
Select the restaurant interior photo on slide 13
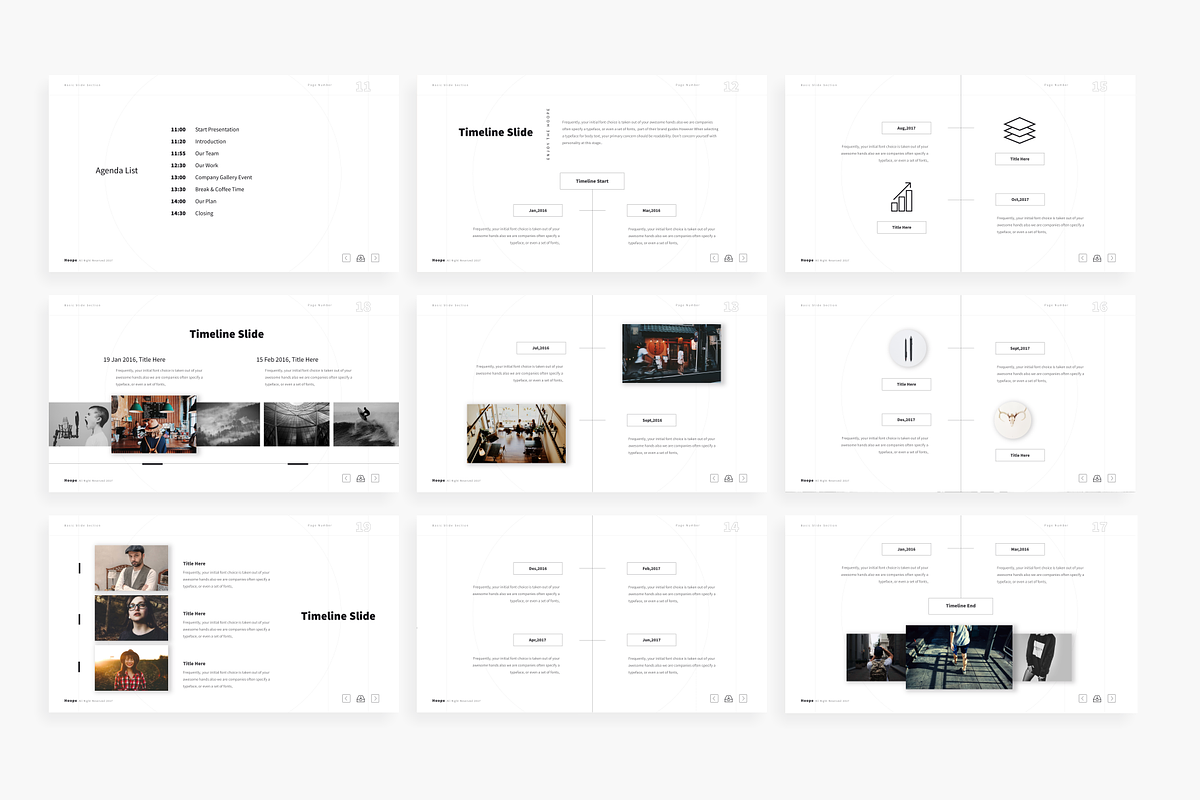[517, 432]
